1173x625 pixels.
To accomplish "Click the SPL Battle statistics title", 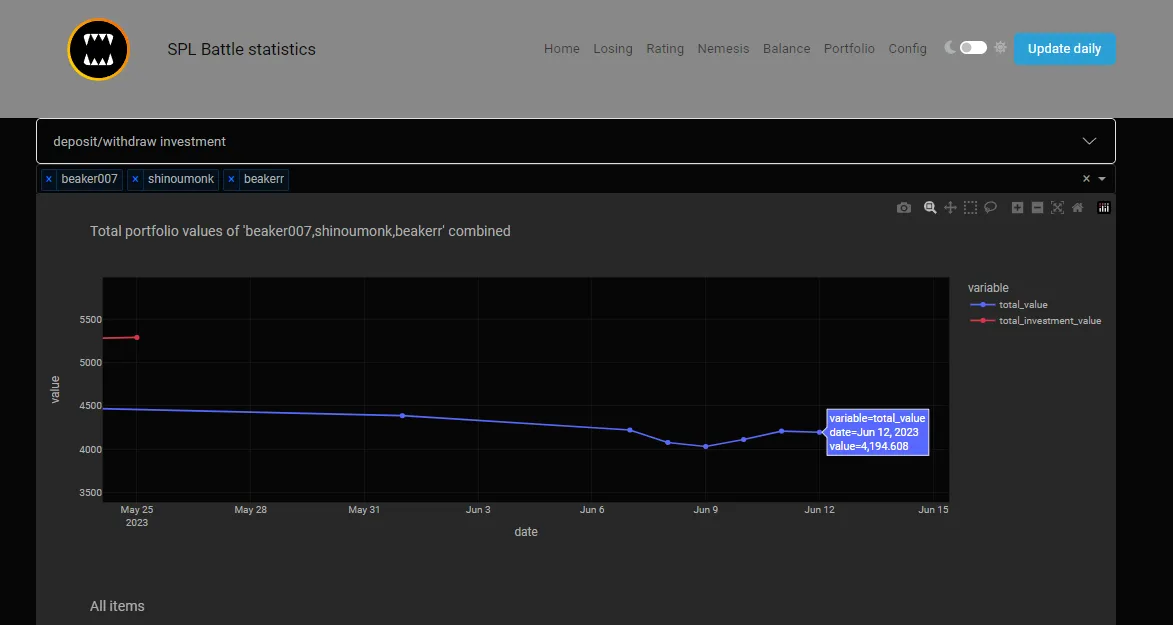I will click(242, 49).
